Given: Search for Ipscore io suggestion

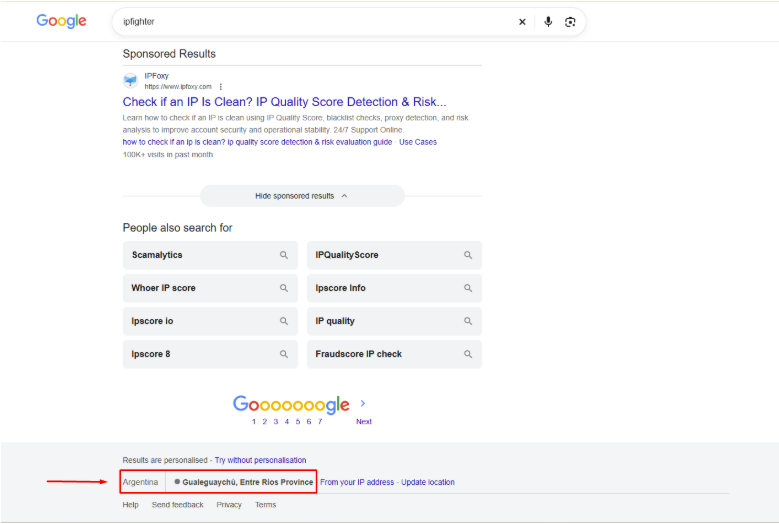Looking at the screenshot, I should 210,321.
